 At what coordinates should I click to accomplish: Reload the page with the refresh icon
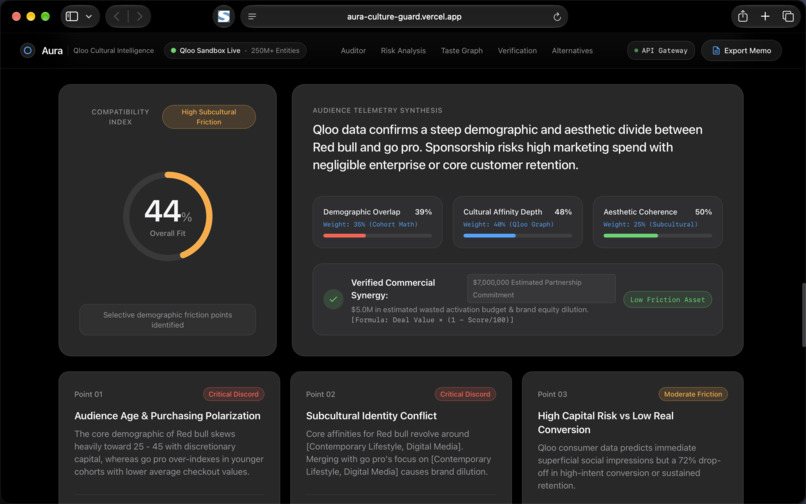(x=557, y=16)
